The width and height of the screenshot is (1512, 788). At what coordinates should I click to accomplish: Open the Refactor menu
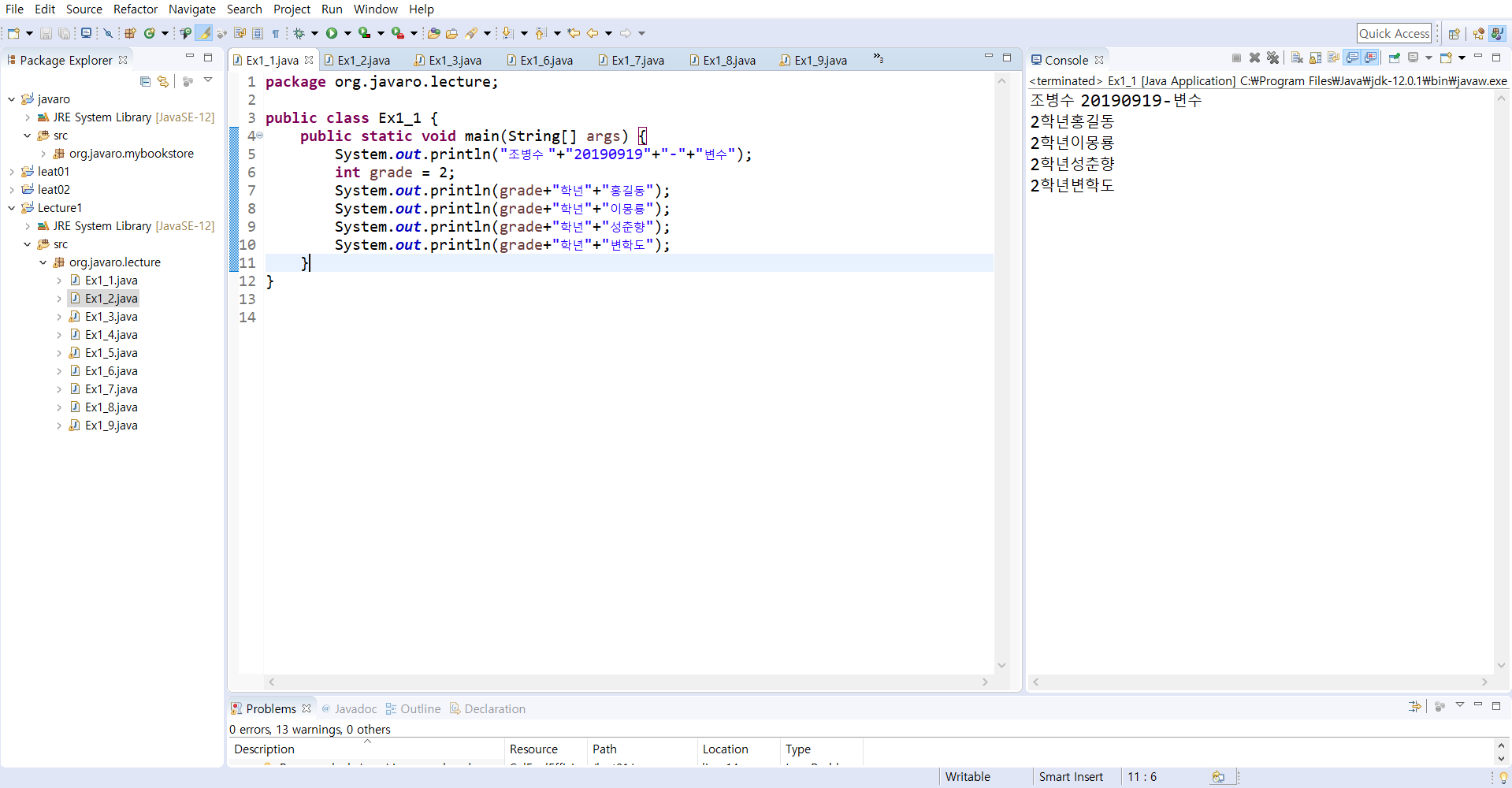pyautogui.click(x=136, y=9)
